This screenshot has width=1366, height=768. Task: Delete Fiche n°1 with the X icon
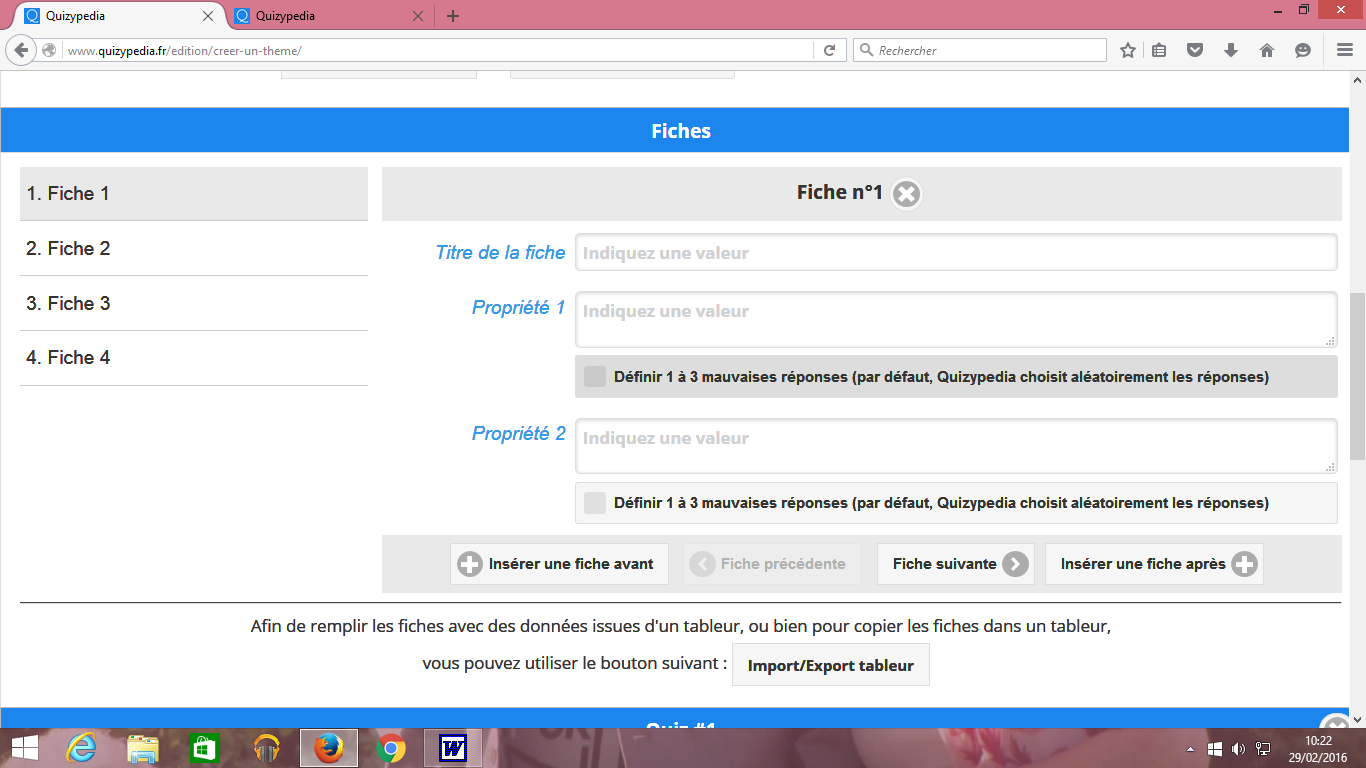click(906, 194)
